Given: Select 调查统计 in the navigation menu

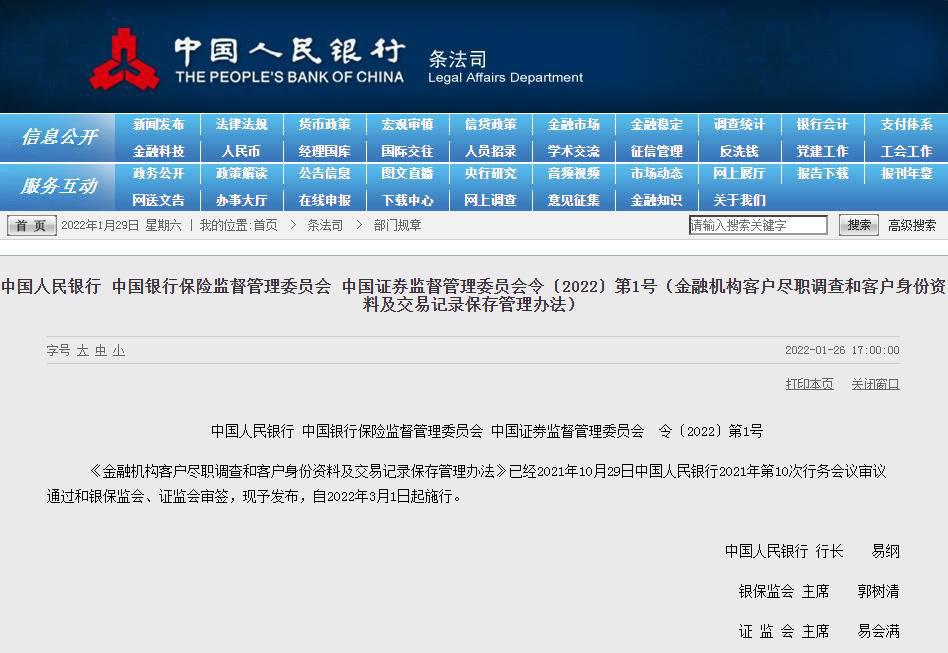Looking at the screenshot, I should coord(739,125).
